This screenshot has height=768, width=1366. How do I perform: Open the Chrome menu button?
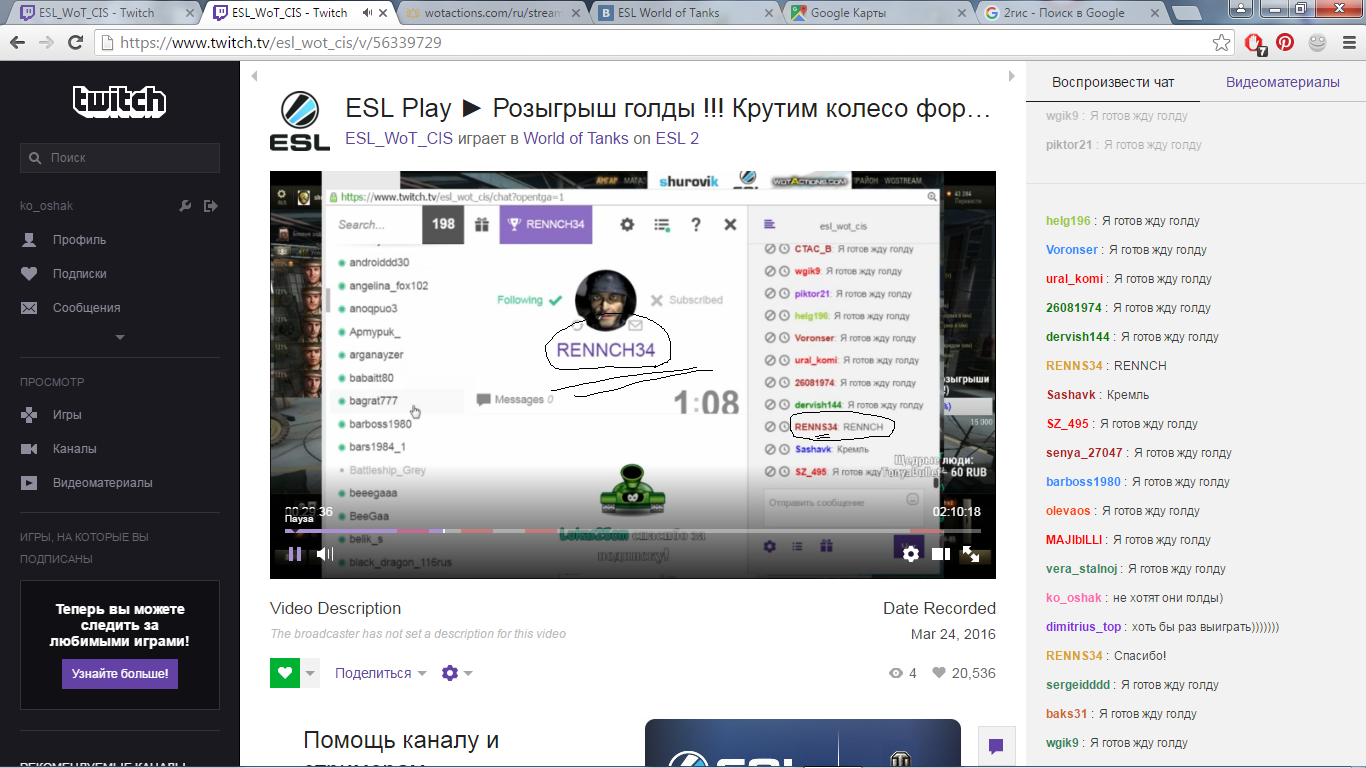pos(1347,43)
